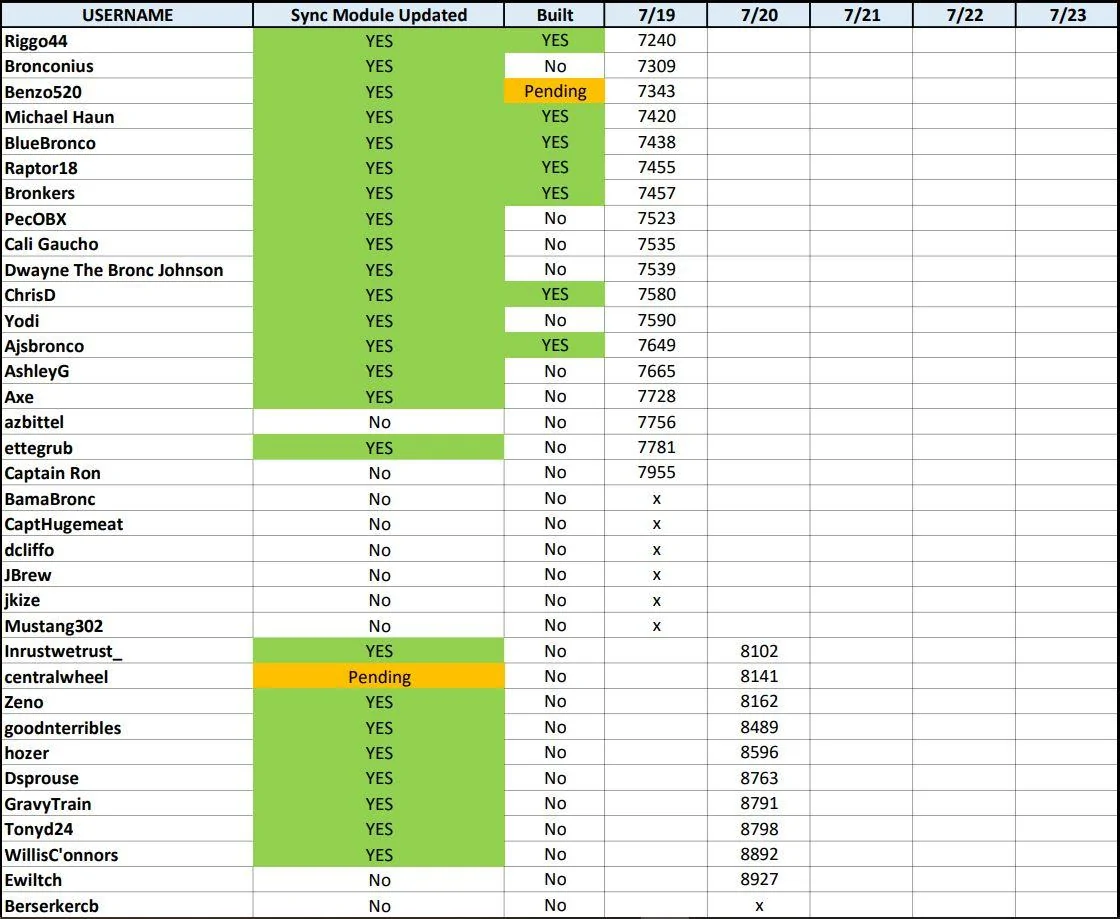1120x919 pixels.
Task: Click the 8763 cell for Dsprouse
Action: coord(759,778)
